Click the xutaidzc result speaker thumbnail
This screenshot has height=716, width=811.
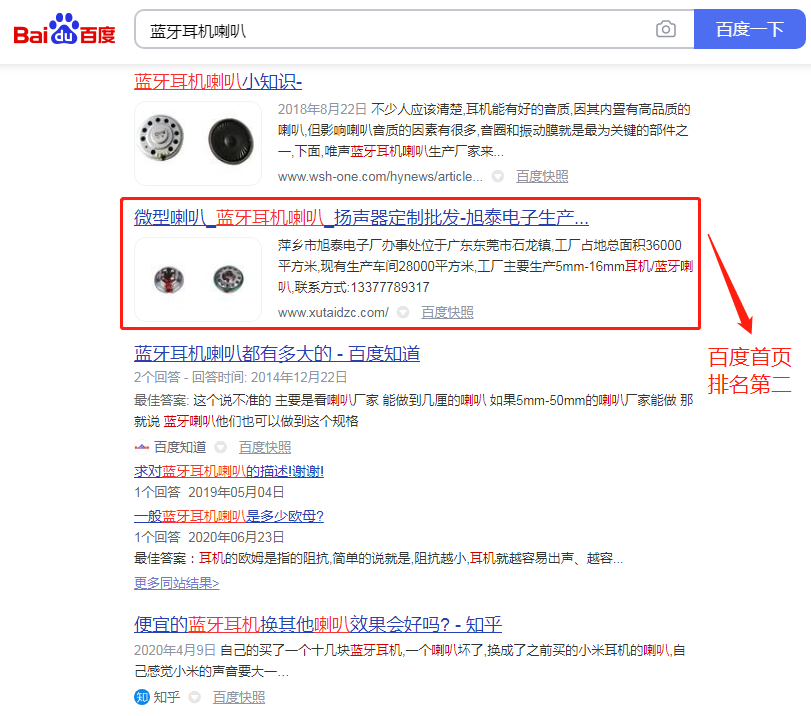[x=198, y=279]
